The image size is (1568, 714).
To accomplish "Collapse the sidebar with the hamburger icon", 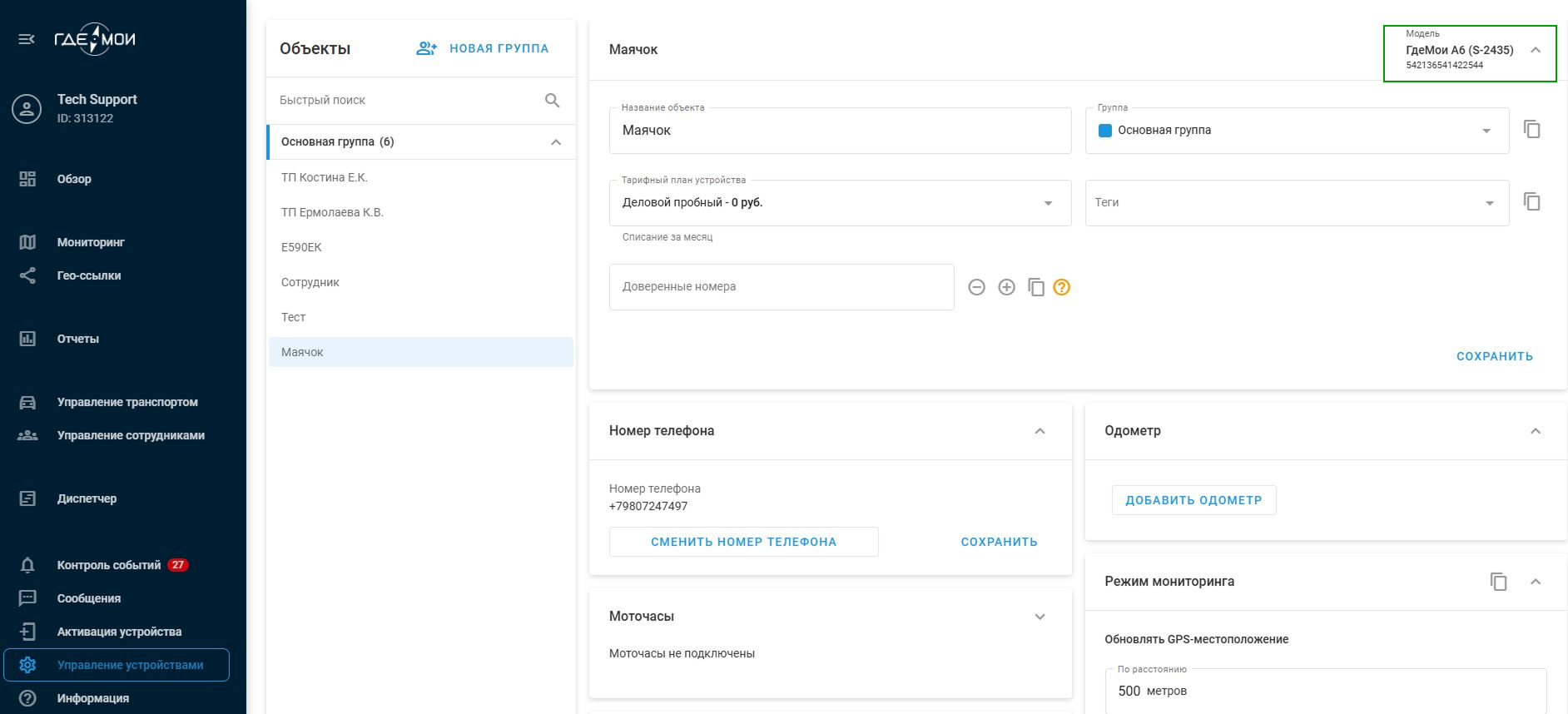I will (27, 39).
